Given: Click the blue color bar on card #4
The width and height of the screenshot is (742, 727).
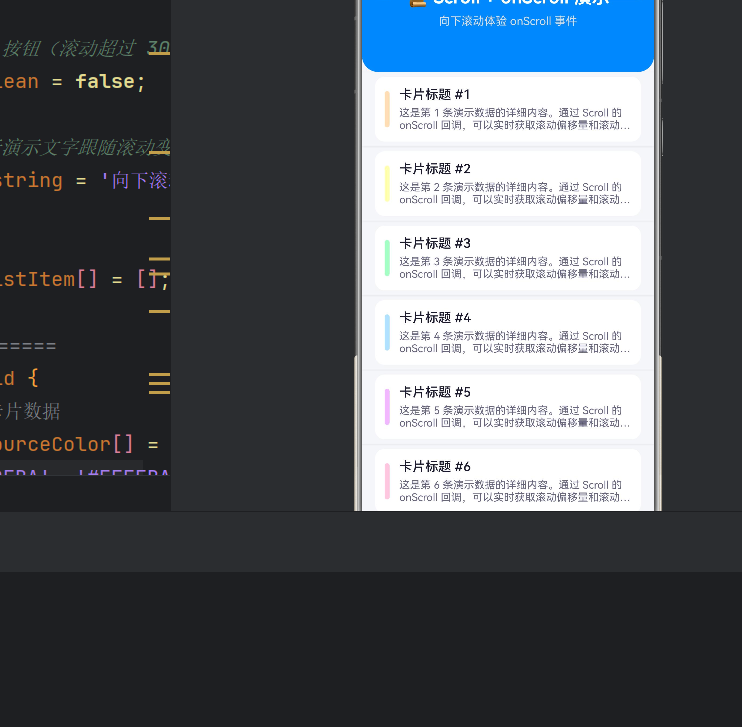Looking at the screenshot, I should click(x=387, y=332).
